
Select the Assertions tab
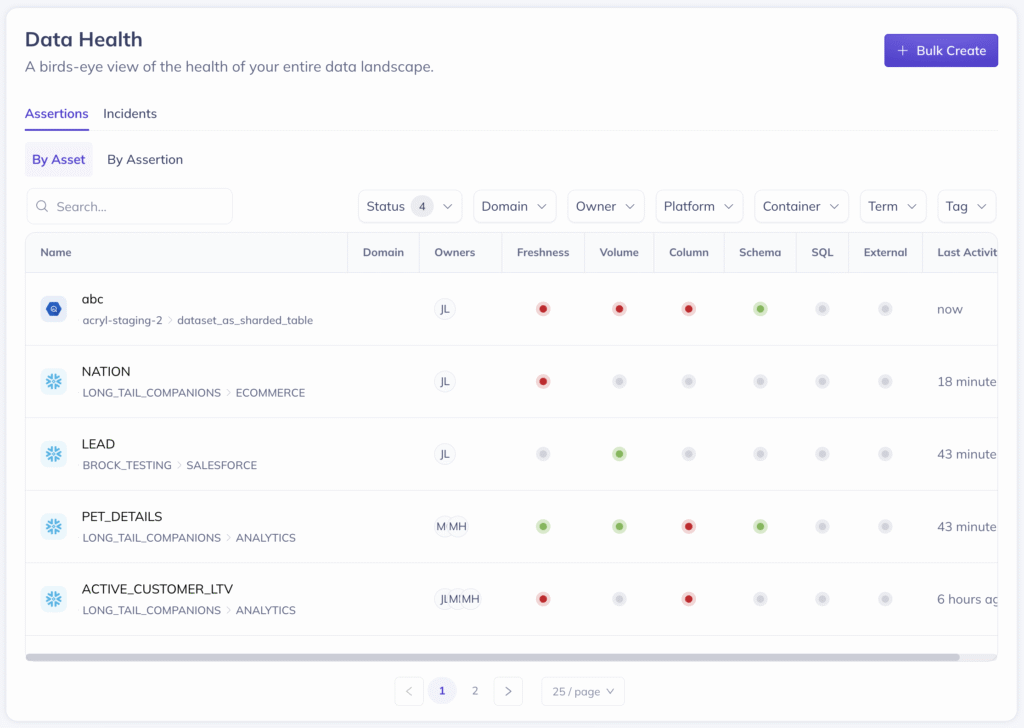tap(56, 113)
